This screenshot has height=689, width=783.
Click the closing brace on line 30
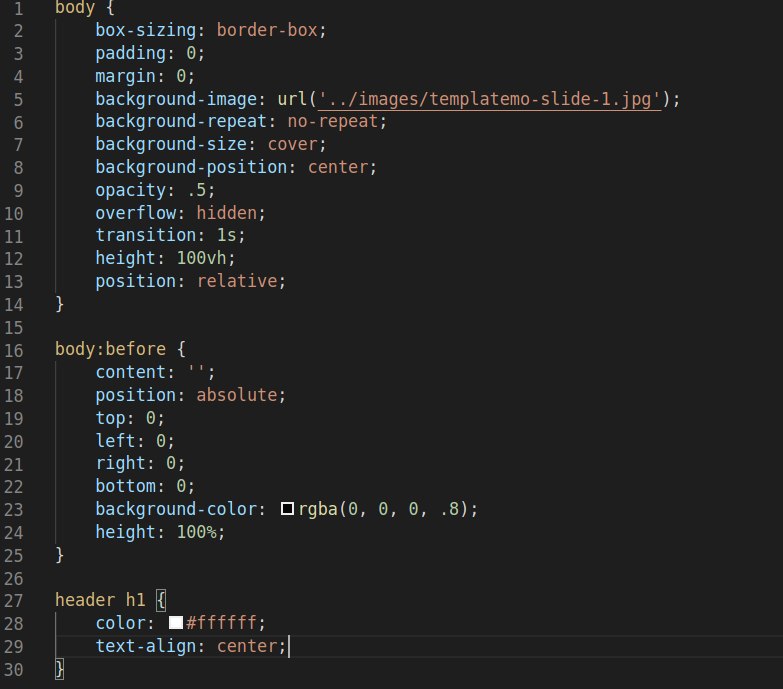(x=59, y=669)
